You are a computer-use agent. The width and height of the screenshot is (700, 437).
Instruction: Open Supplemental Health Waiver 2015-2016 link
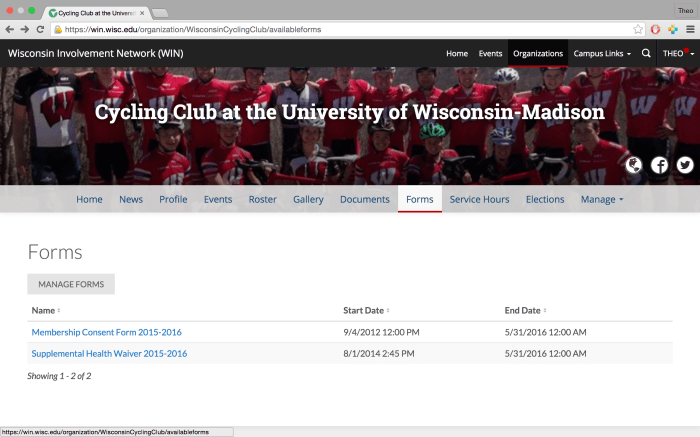pos(109,354)
